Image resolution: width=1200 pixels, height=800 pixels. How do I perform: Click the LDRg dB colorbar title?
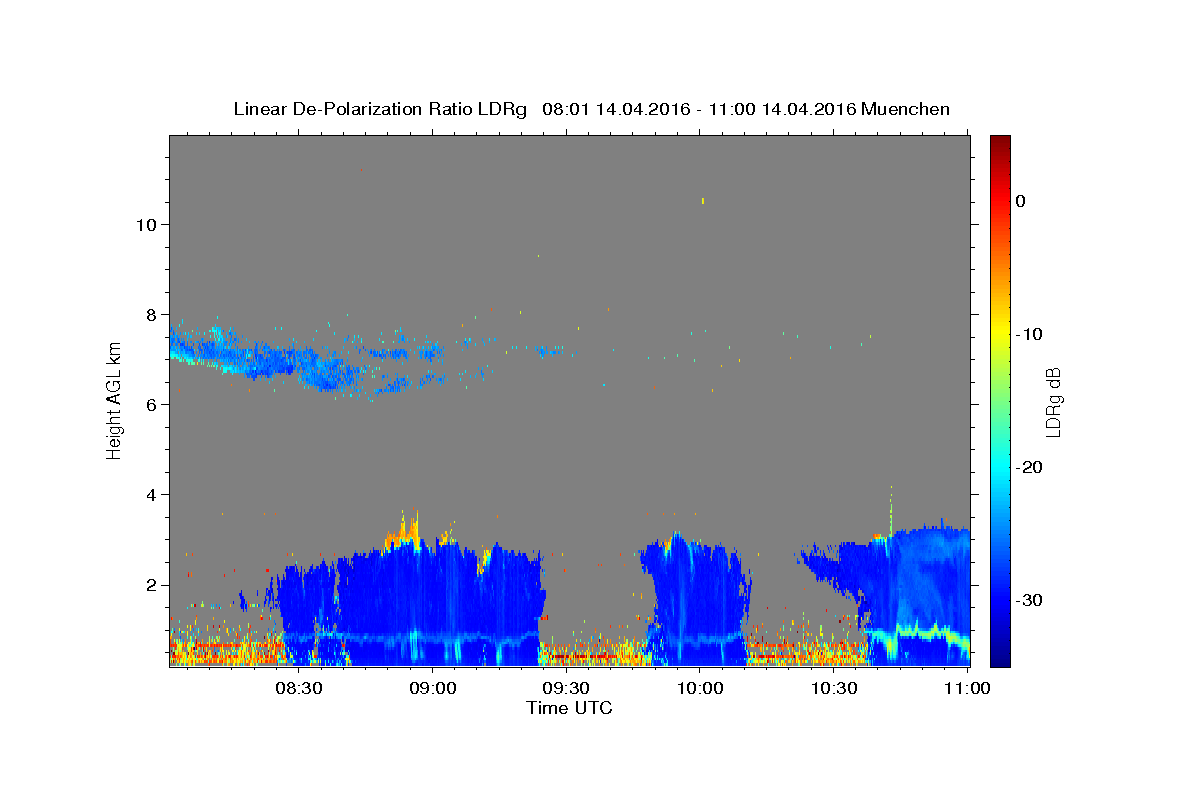1053,401
